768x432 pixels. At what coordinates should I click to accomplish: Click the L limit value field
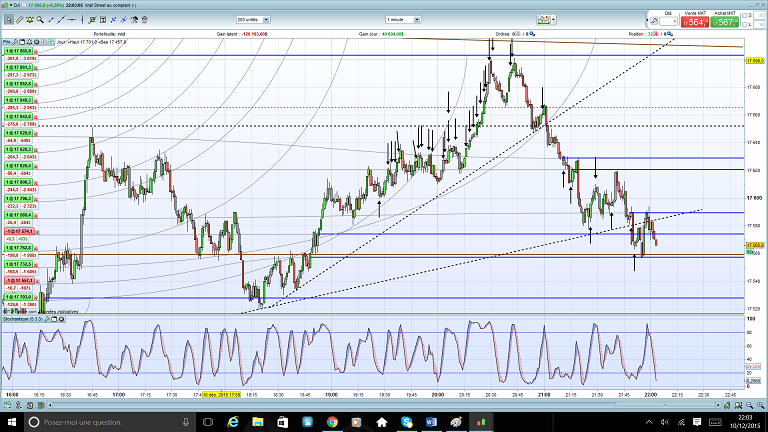click(759, 25)
